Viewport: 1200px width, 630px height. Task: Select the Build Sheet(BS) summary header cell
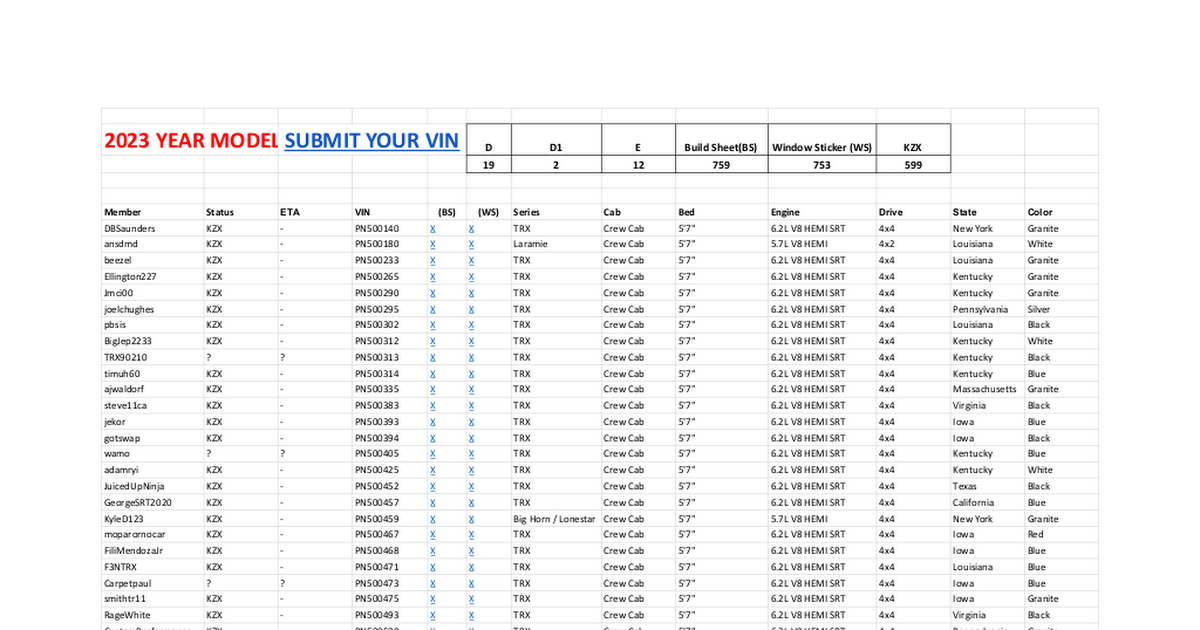pyautogui.click(x=721, y=148)
